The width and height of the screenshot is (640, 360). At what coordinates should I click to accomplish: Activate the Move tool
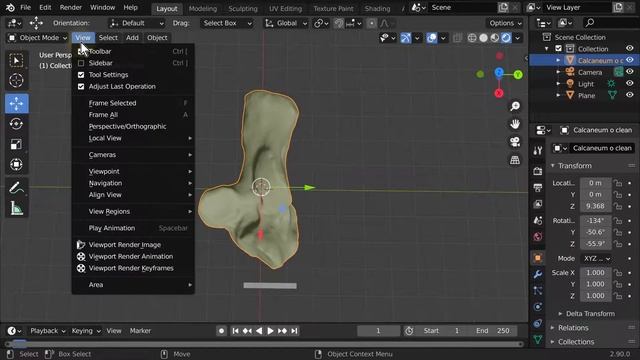tap(16, 104)
